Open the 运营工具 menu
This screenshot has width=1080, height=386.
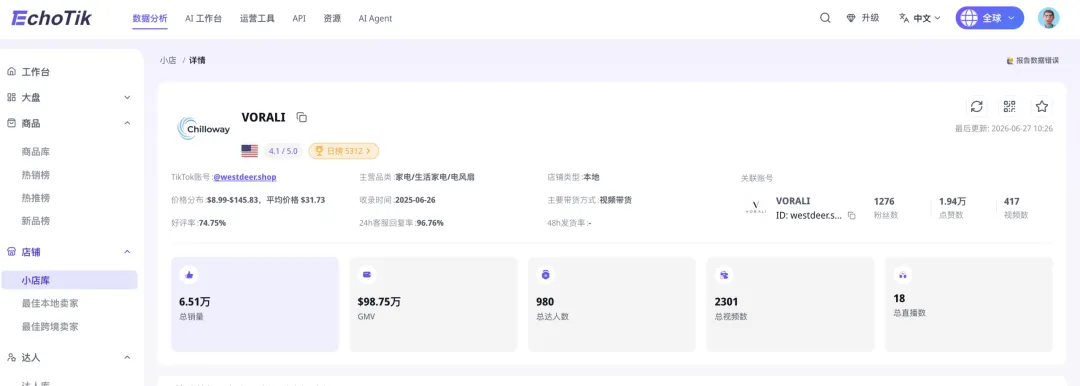pyautogui.click(x=257, y=19)
